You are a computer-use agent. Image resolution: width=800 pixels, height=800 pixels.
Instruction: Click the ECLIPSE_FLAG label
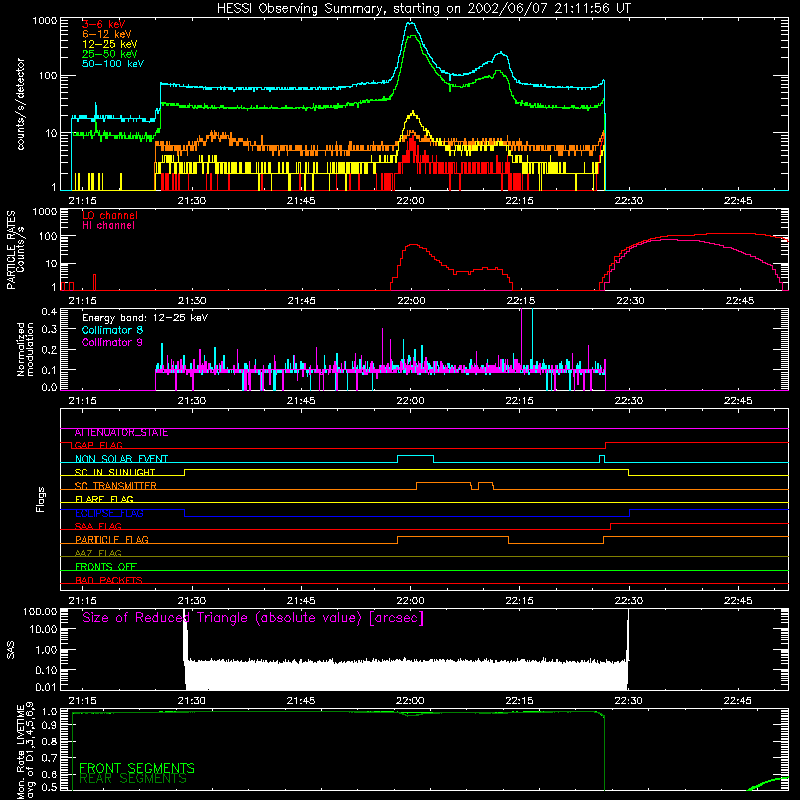(x=109, y=513)
